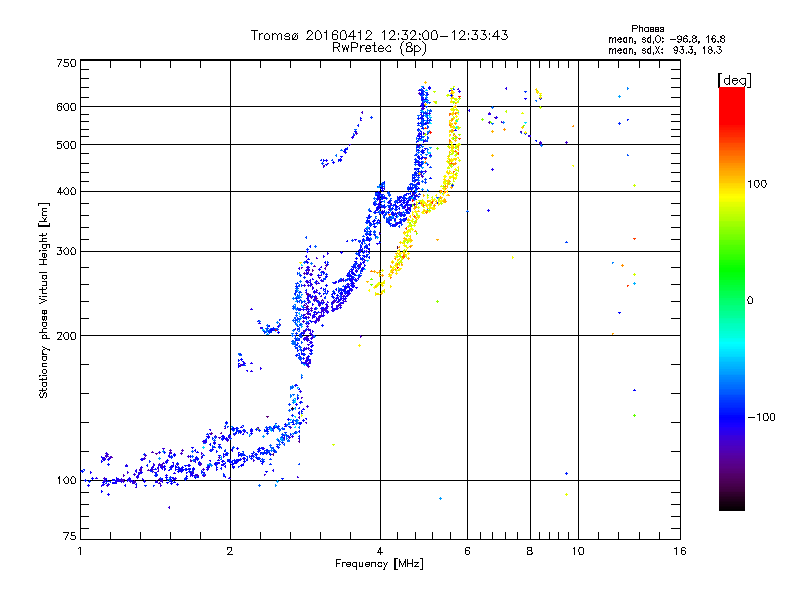Click the y-axis tick label '75'
800x600 pixels.
pyautogui.click(x=70, y=536)
